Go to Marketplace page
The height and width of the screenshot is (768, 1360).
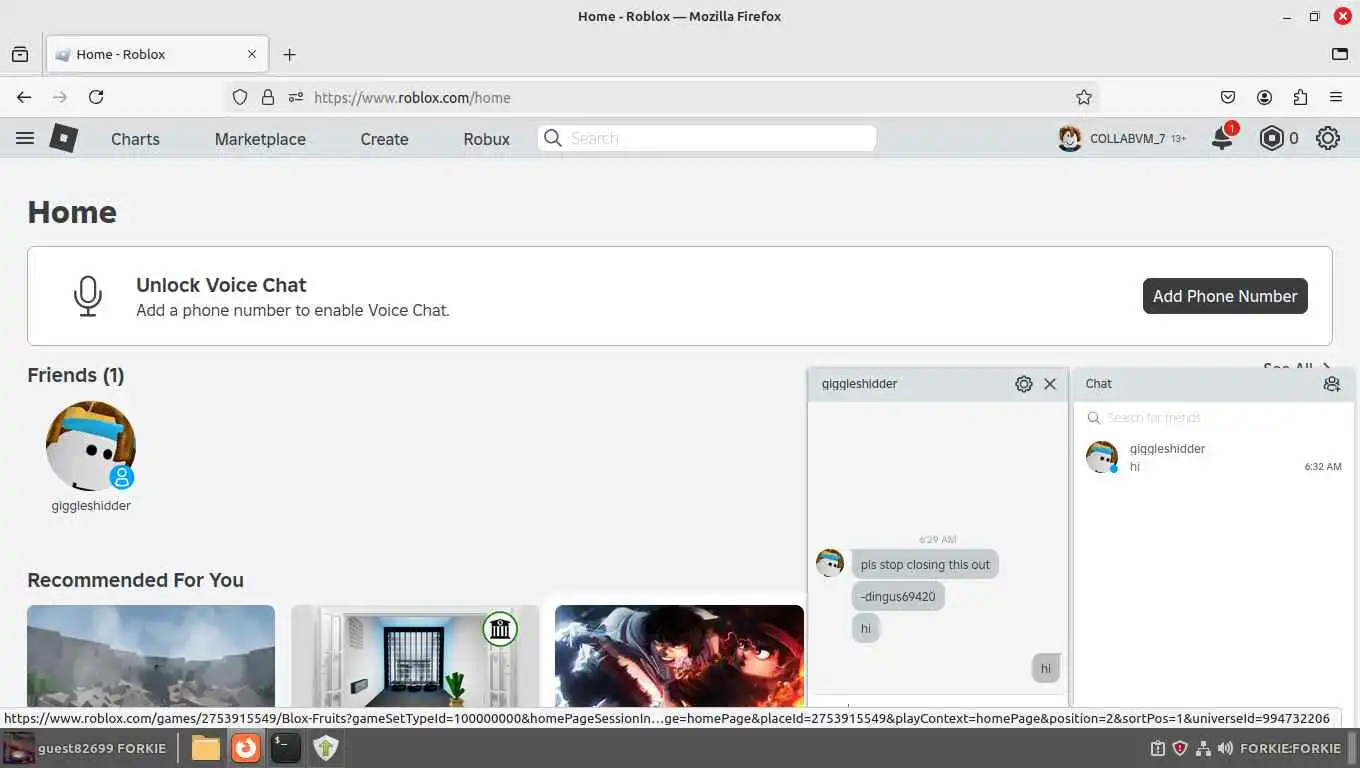coord(260,139)
